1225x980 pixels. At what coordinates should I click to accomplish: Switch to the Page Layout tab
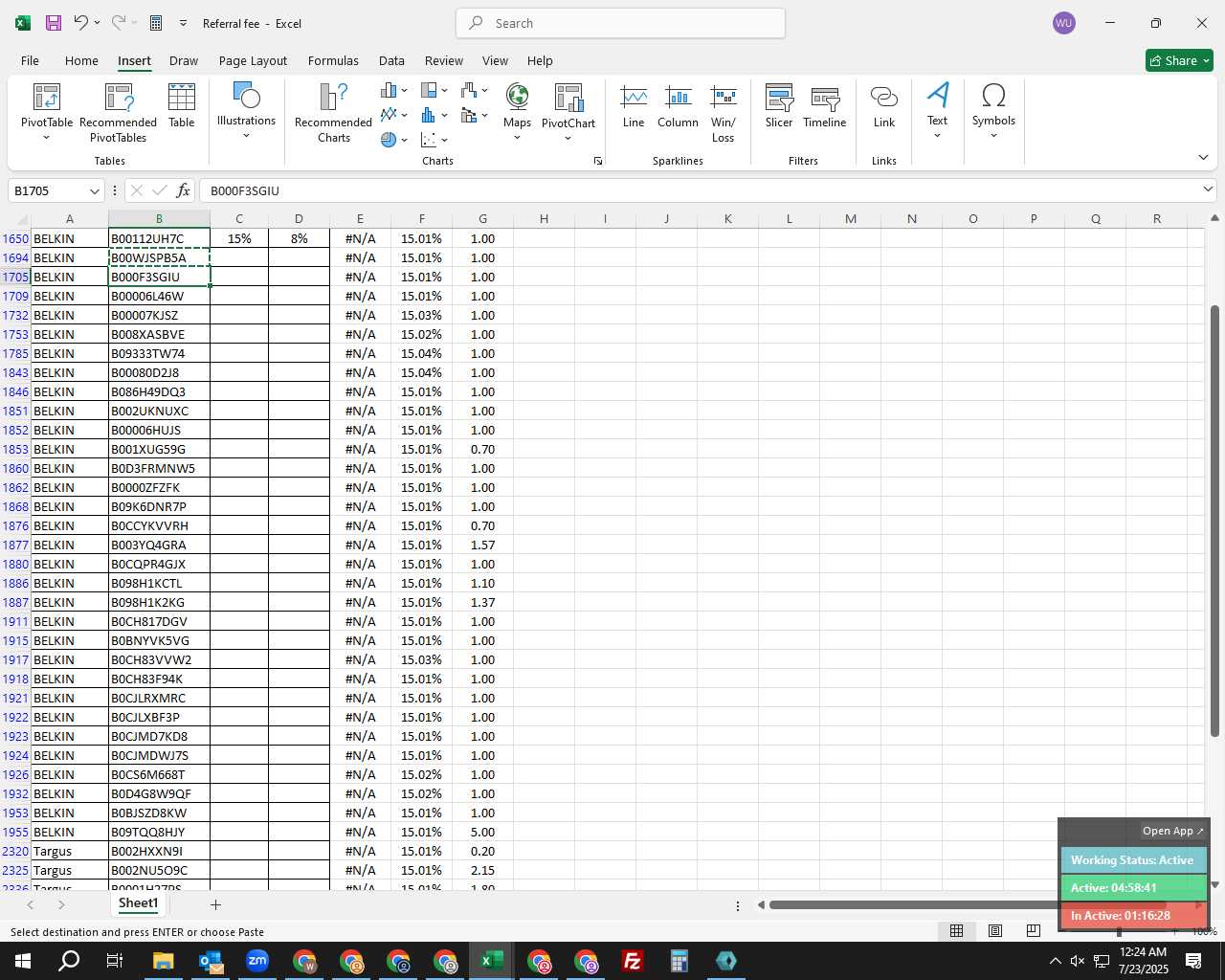[x=253, y=60]
